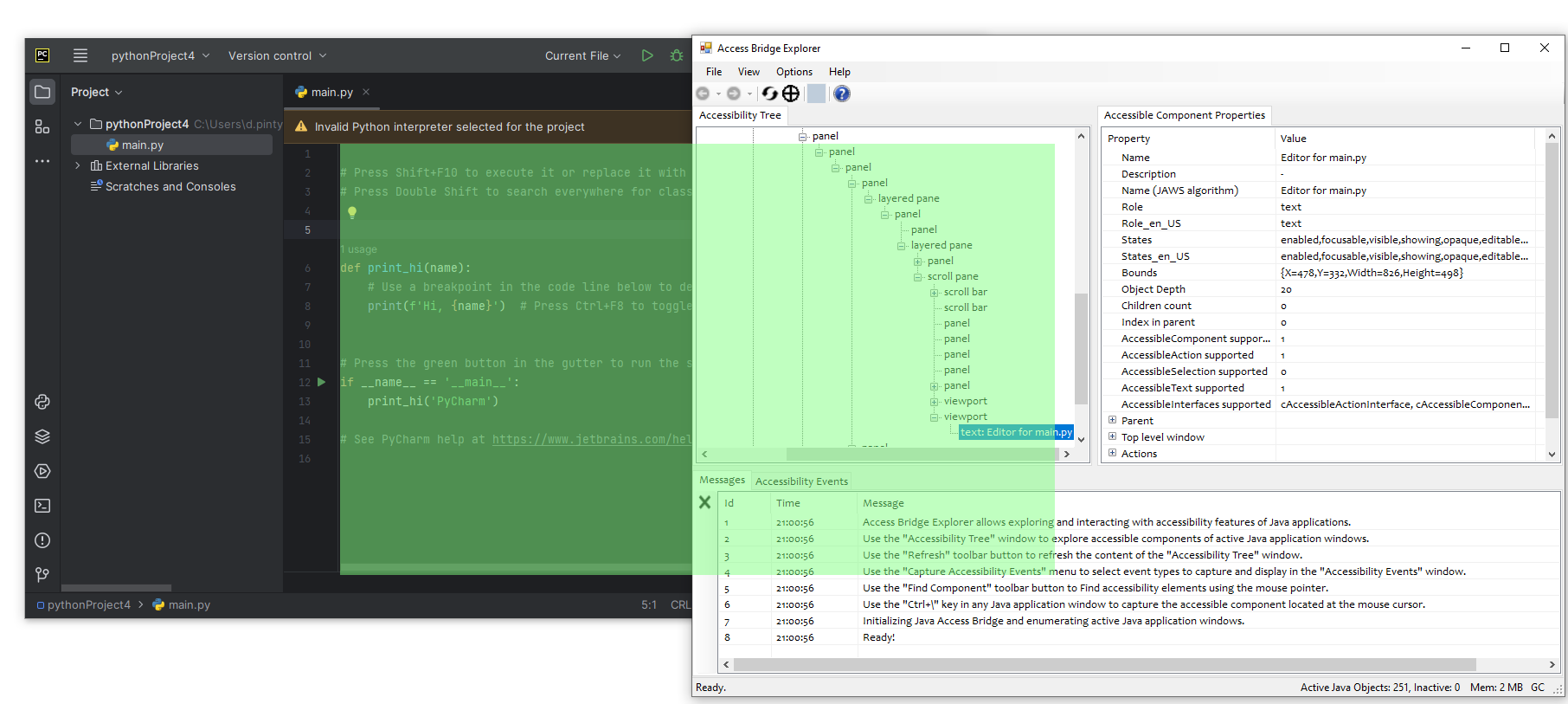Open Git version control tool window icon
Viewport: 1568px width, 704px height.
42,574
